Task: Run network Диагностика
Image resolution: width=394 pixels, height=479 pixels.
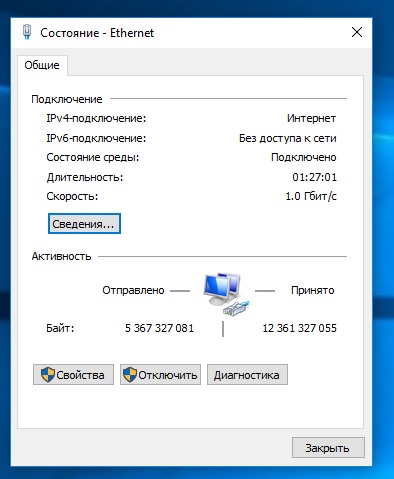Action: (247, 375)
